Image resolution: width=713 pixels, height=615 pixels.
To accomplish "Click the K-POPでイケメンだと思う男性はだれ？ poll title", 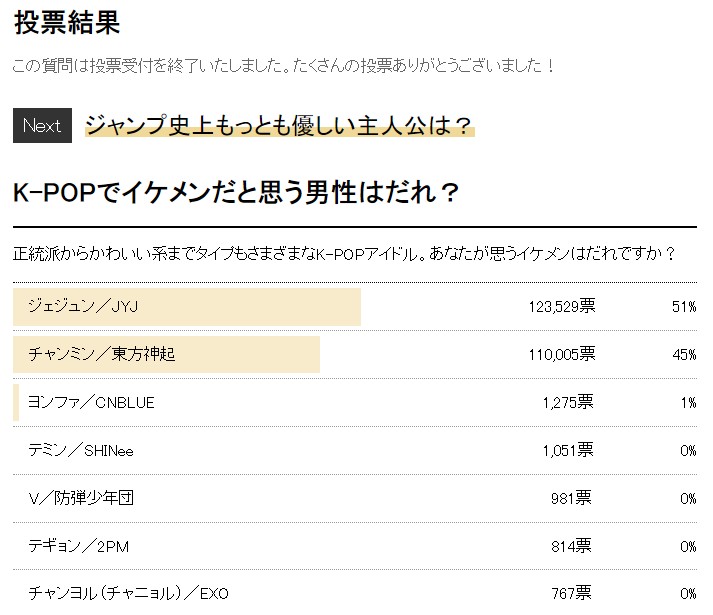I will [x=237, y=193].
